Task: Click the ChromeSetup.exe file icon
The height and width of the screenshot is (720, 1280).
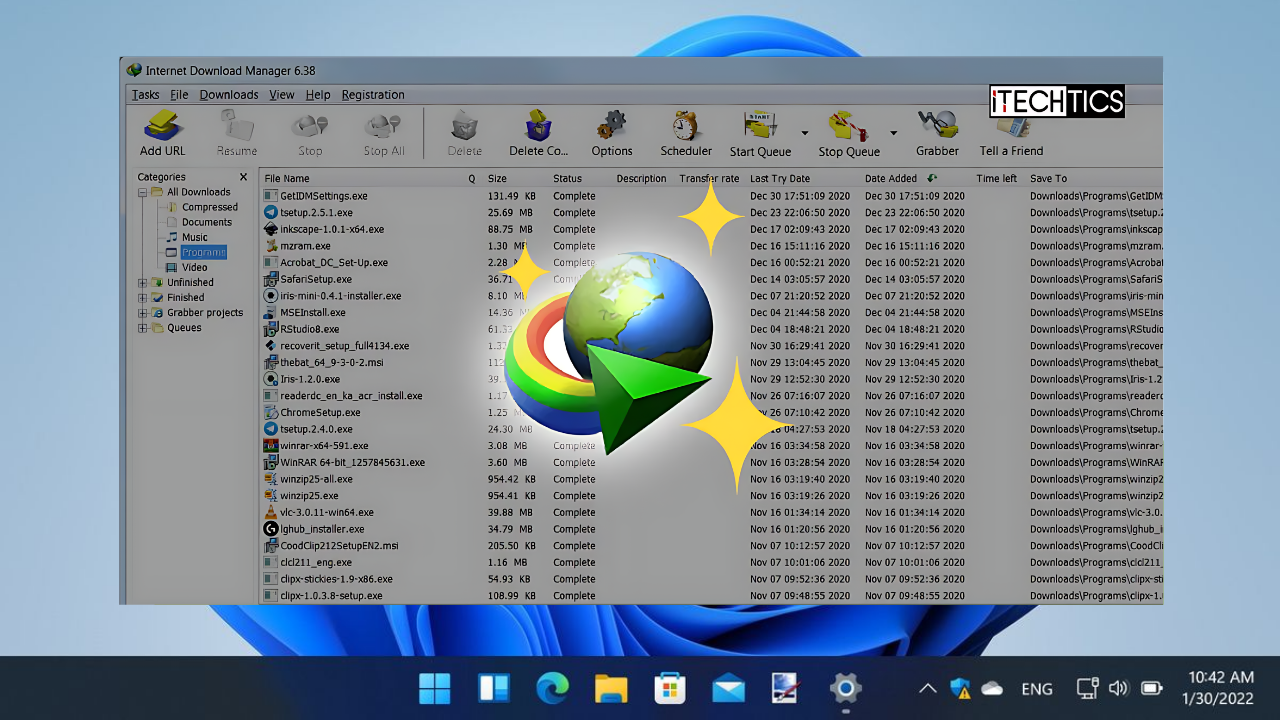Action: pyautogui.click(x=270, y=412)
